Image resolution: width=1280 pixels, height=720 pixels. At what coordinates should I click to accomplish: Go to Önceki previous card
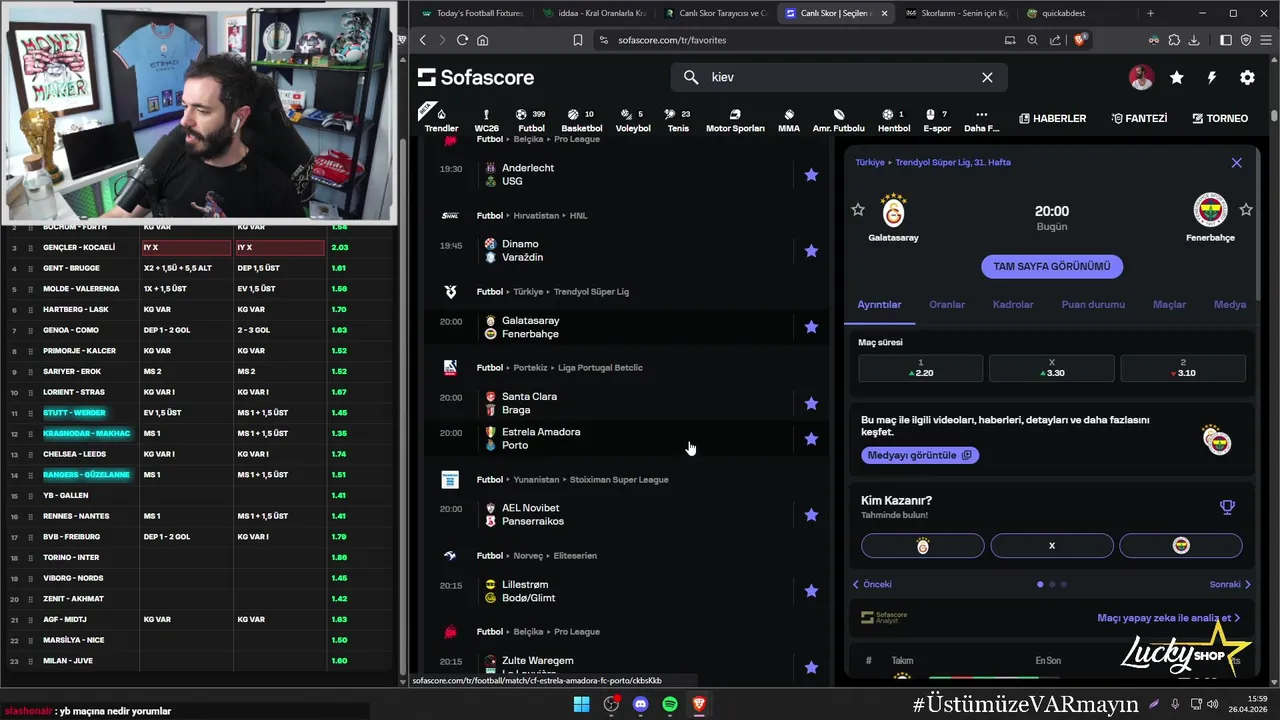point(872,584)
